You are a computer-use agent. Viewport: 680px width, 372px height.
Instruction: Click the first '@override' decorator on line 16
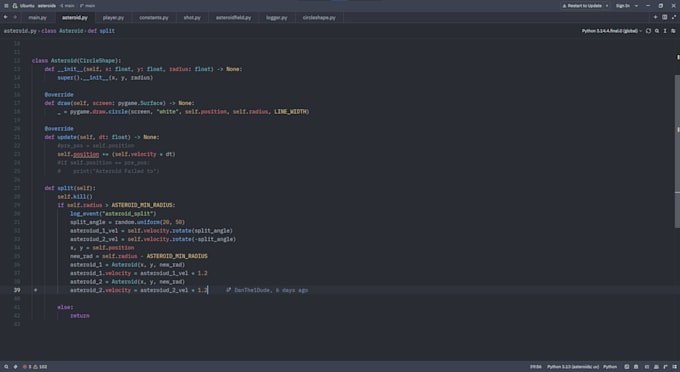(x=59, y=95)
